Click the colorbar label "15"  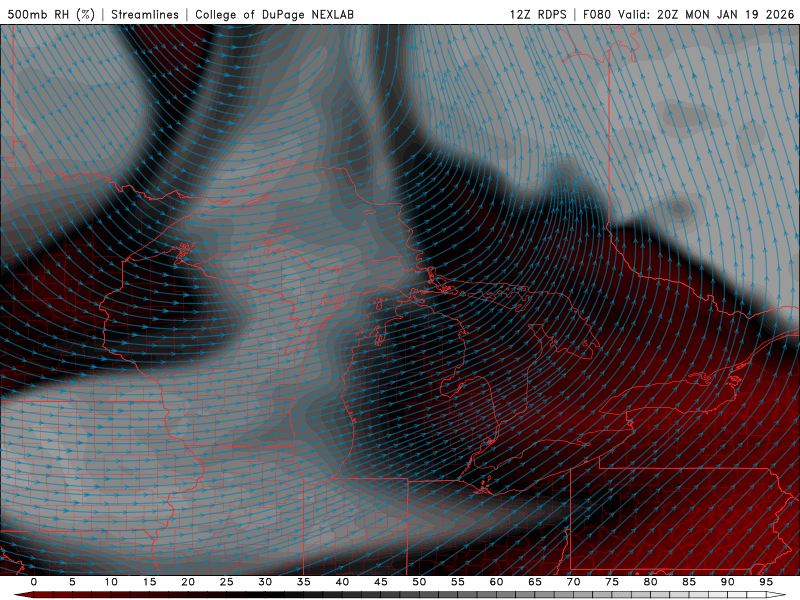pyautogui.click(x=149, y=582)
